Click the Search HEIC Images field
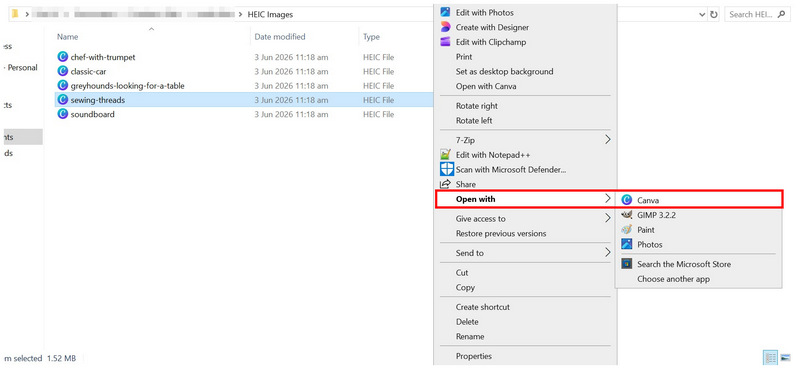800x369 pixels. click(757, 14)
